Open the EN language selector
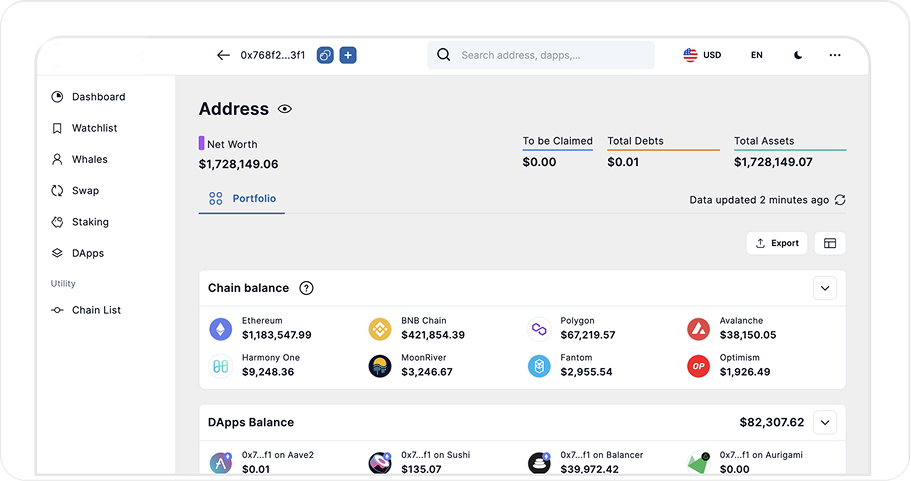The height and width of the screenshot is (481, 911). (x=756, y=55)
